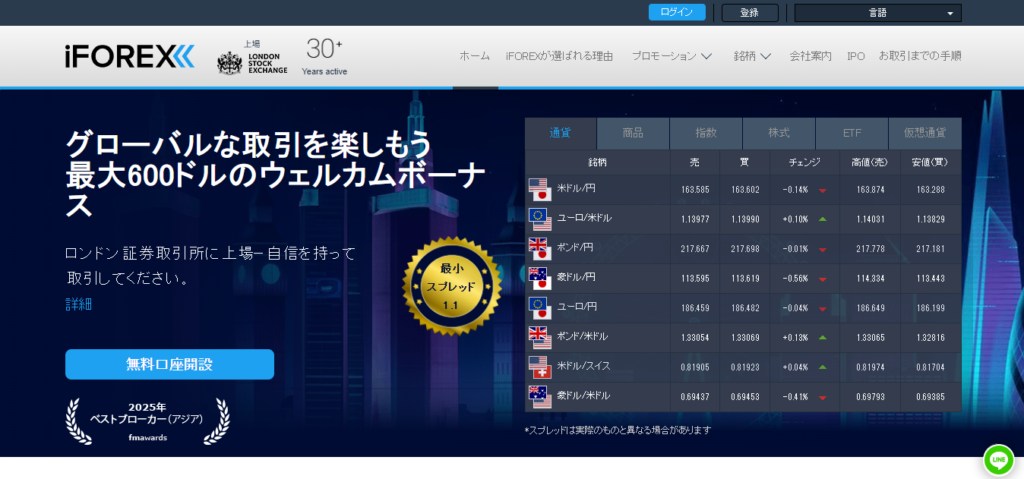The image size is (1024, 479).
Task: Click the 米ドル/円 flag icon
Action: pyautogui.click(x=540, y=190)
